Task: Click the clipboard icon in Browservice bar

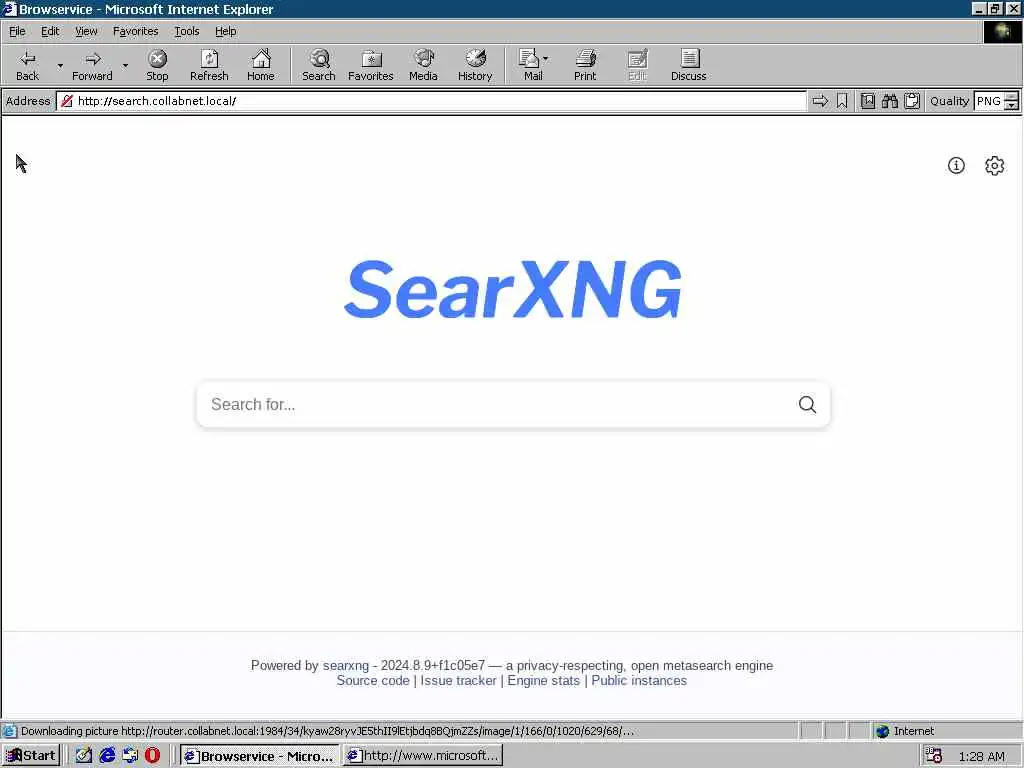Action: pyautogui.click(x=912, y=101)
